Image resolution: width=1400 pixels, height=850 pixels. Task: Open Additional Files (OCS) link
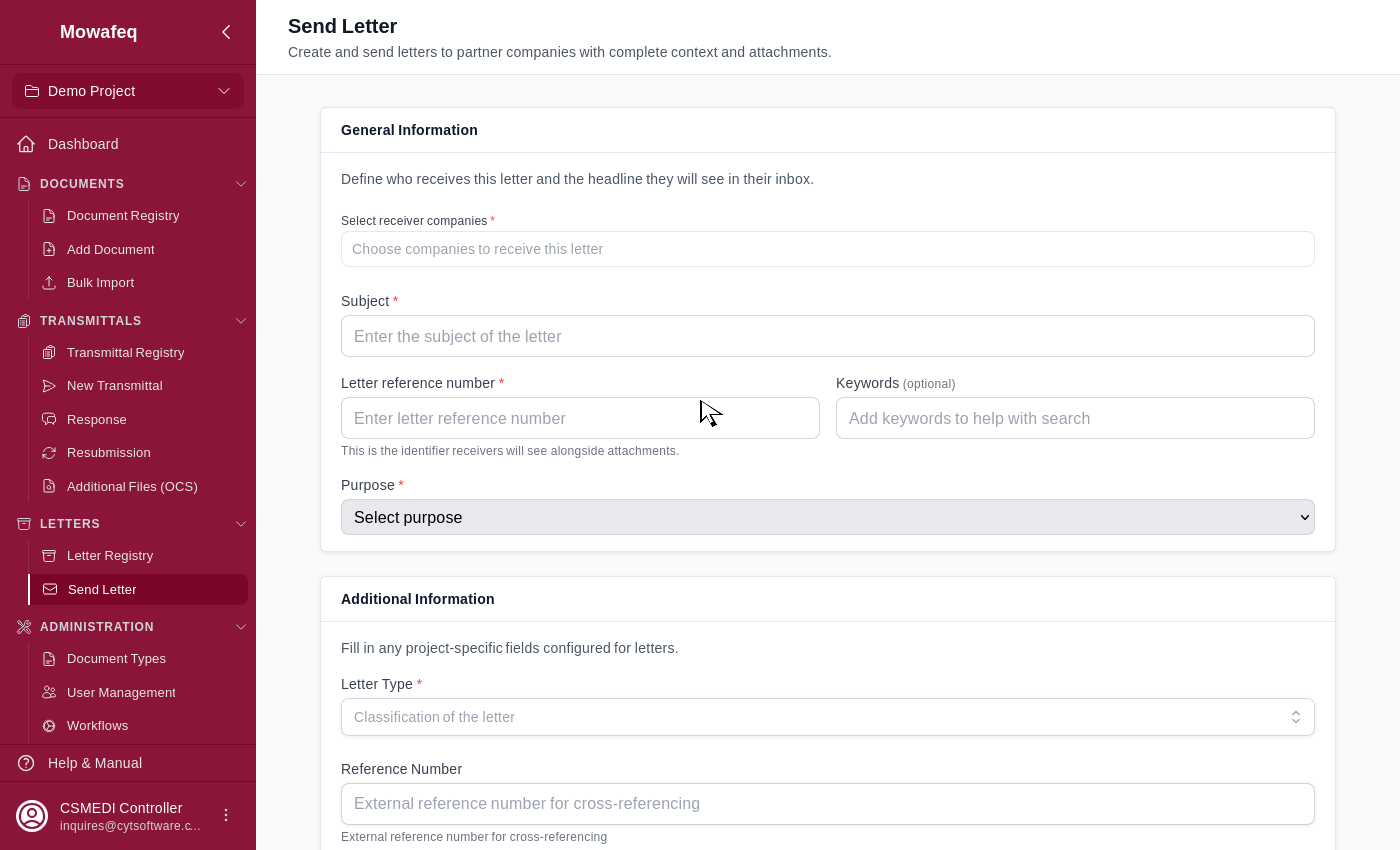(x=132, y=487)
